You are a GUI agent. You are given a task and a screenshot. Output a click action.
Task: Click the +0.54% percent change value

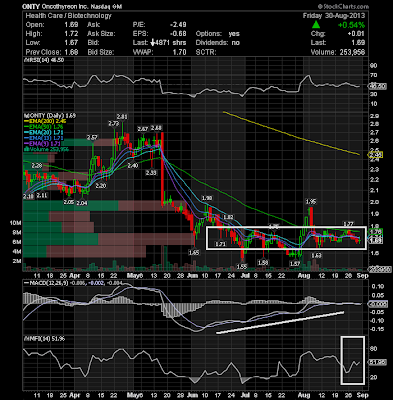tap(351, 25)
